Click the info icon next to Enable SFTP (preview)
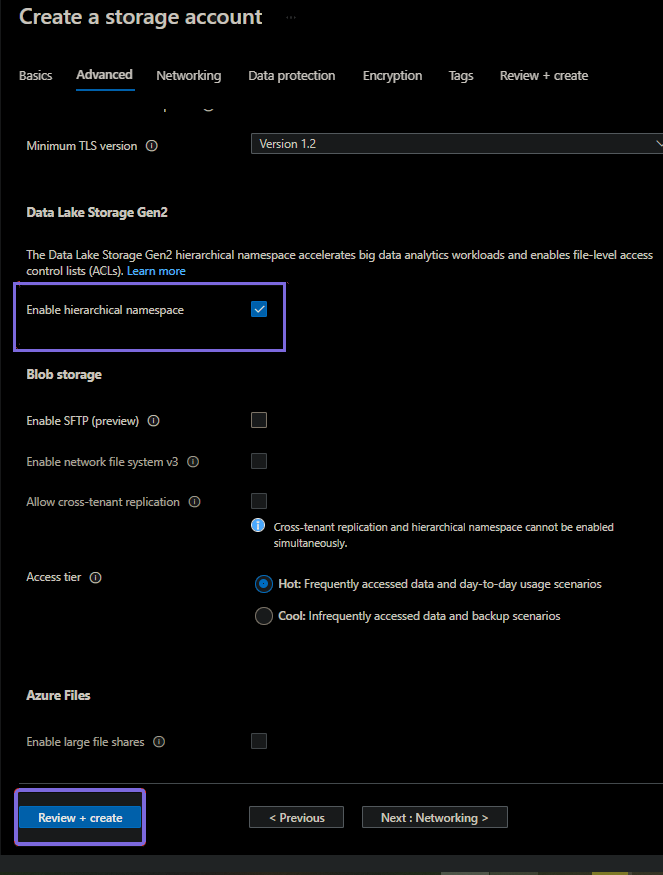Image resolution: width=663 pixels, height=875 pixels. click(x=153, y=421)
